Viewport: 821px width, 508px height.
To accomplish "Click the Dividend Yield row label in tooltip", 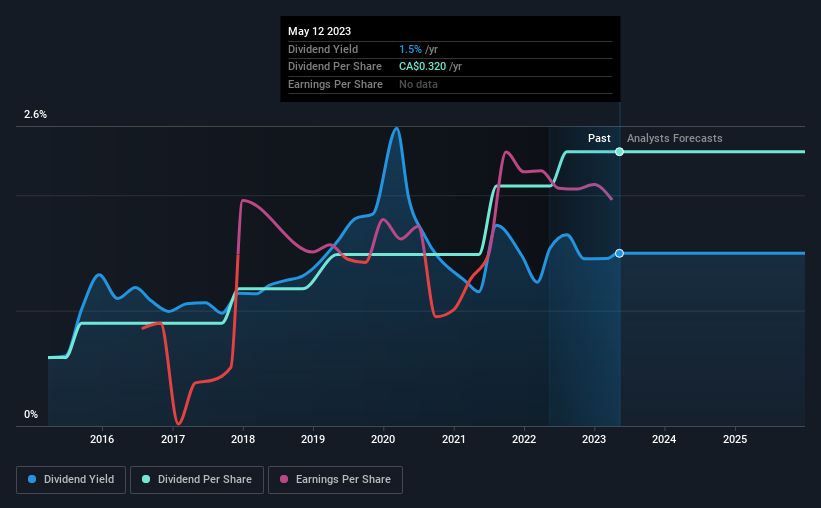I will tap(323, 49).
